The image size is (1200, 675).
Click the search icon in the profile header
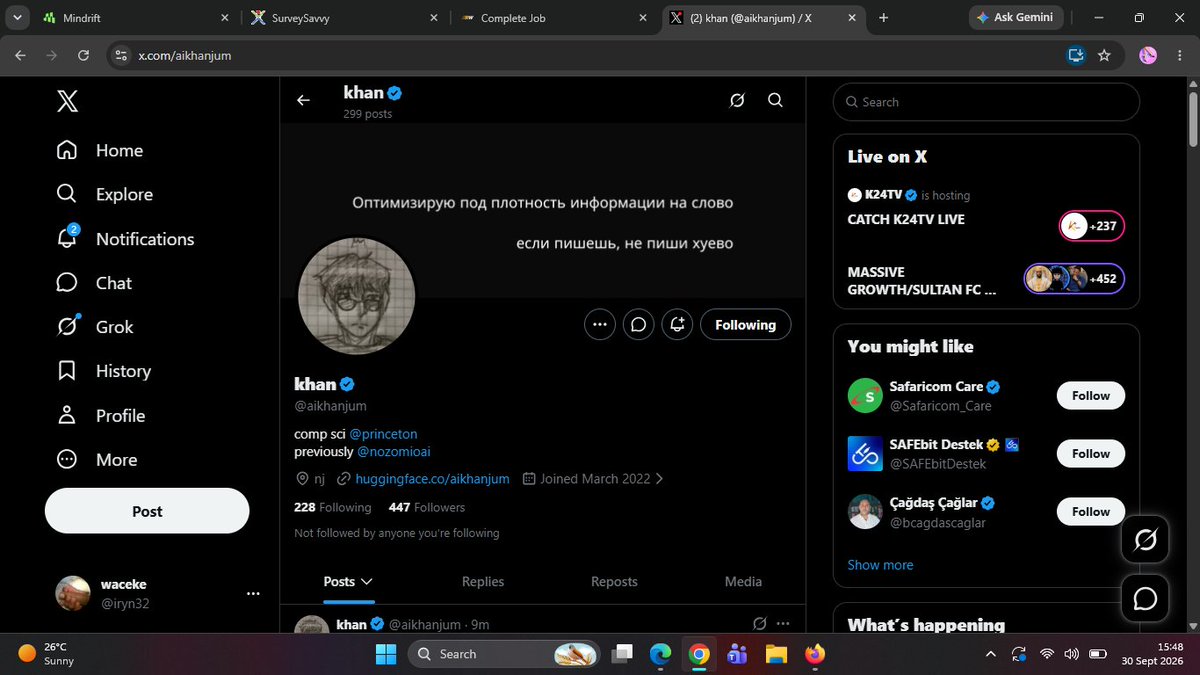pyautogui.click(x=775, y=100)
